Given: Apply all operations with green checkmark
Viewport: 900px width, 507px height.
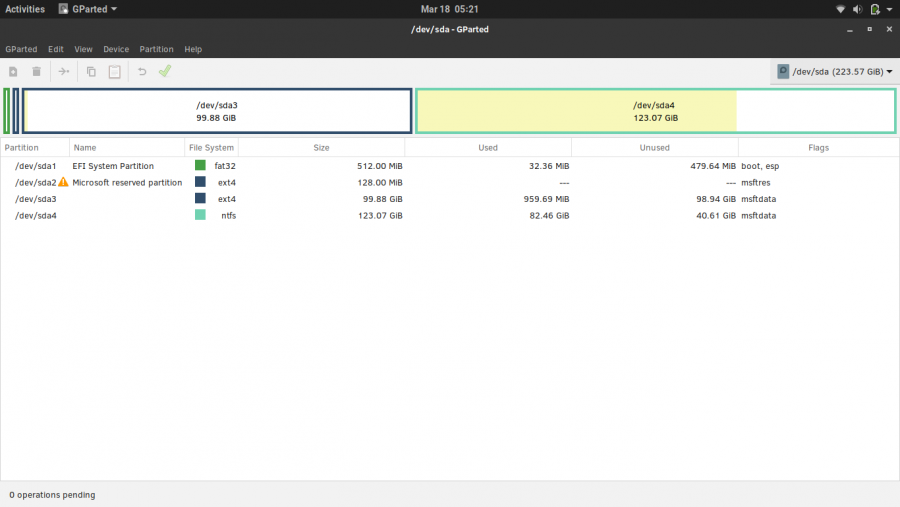Looking at the screenshot, I should (x=165, y=72).
